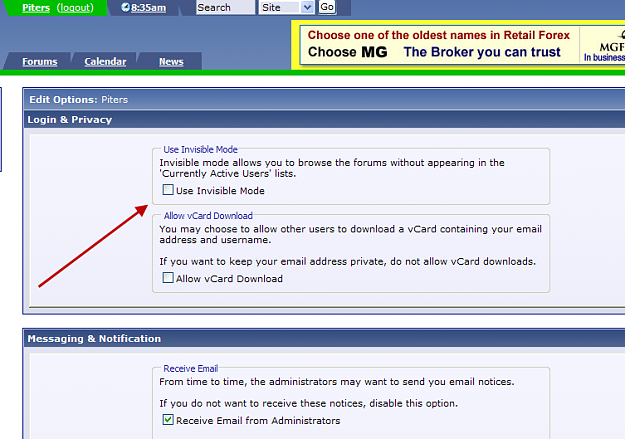
Task: Click the Go search button
Action: [x=327, y=7]
